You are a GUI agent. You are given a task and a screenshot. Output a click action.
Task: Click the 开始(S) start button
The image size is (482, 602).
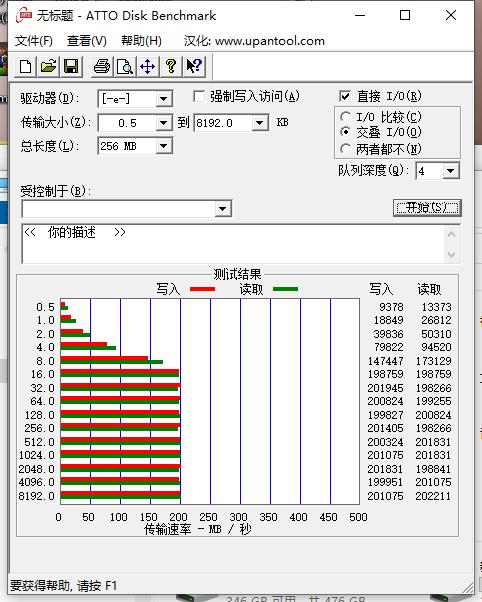(x=427, y=208)
